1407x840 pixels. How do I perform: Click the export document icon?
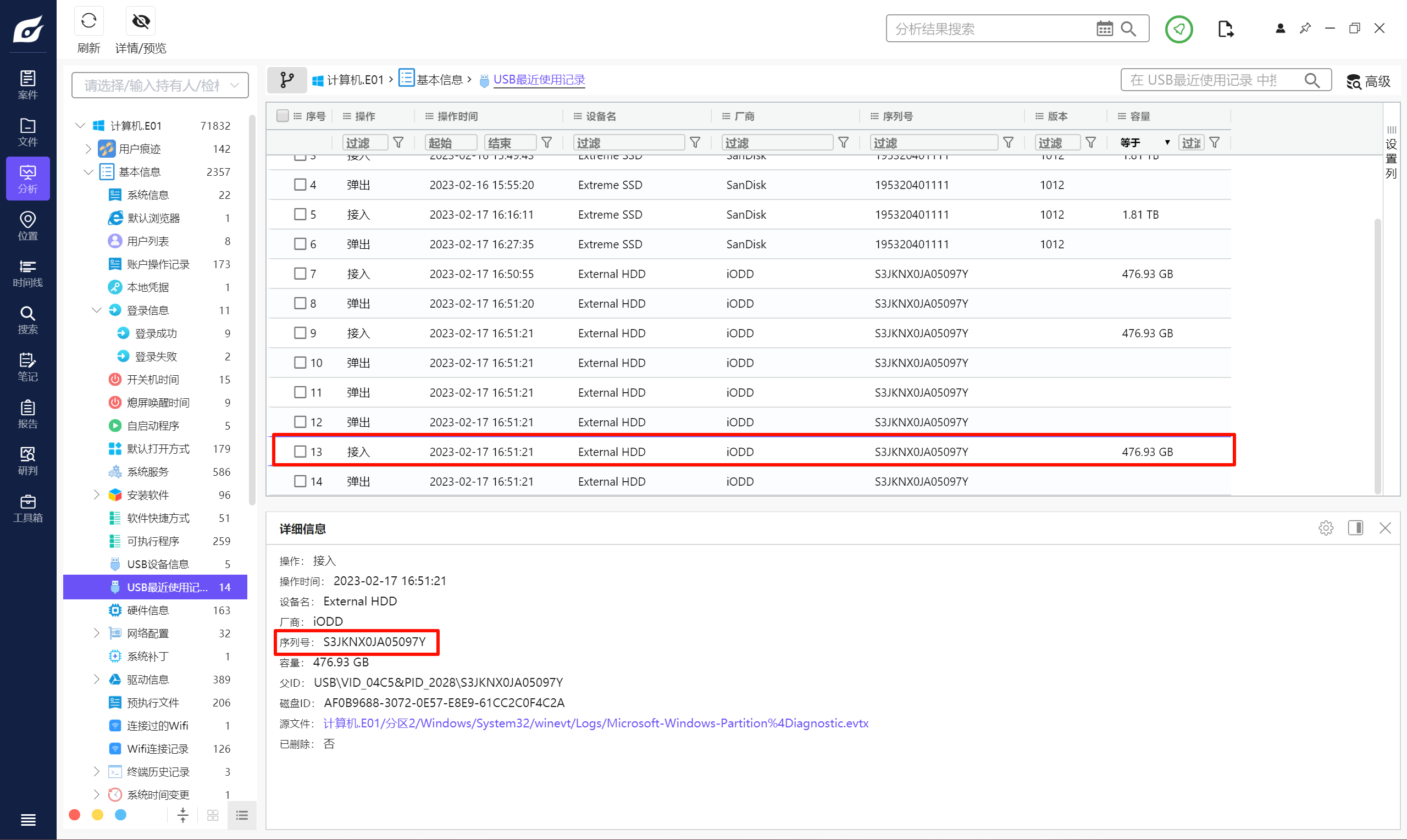click(x=1225, y=29)
